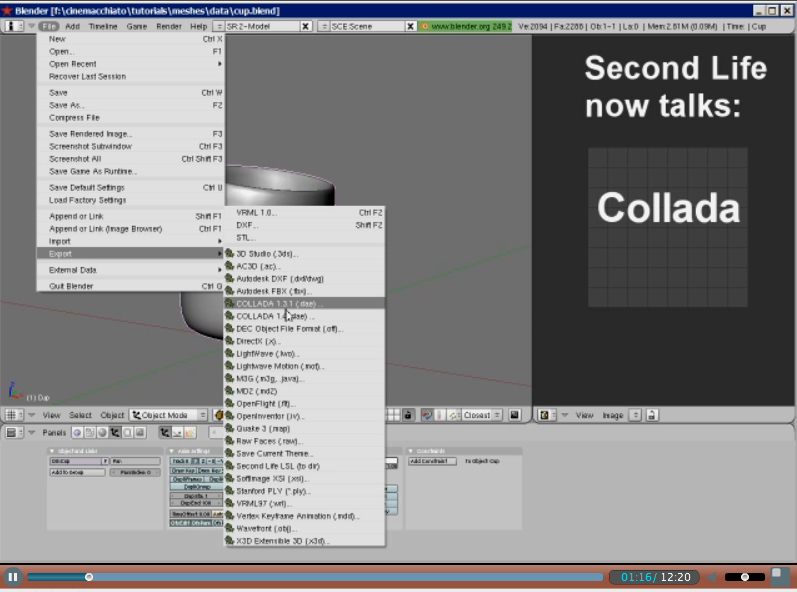
Task: Switch to Scene context icon
Action: (140, 432)
